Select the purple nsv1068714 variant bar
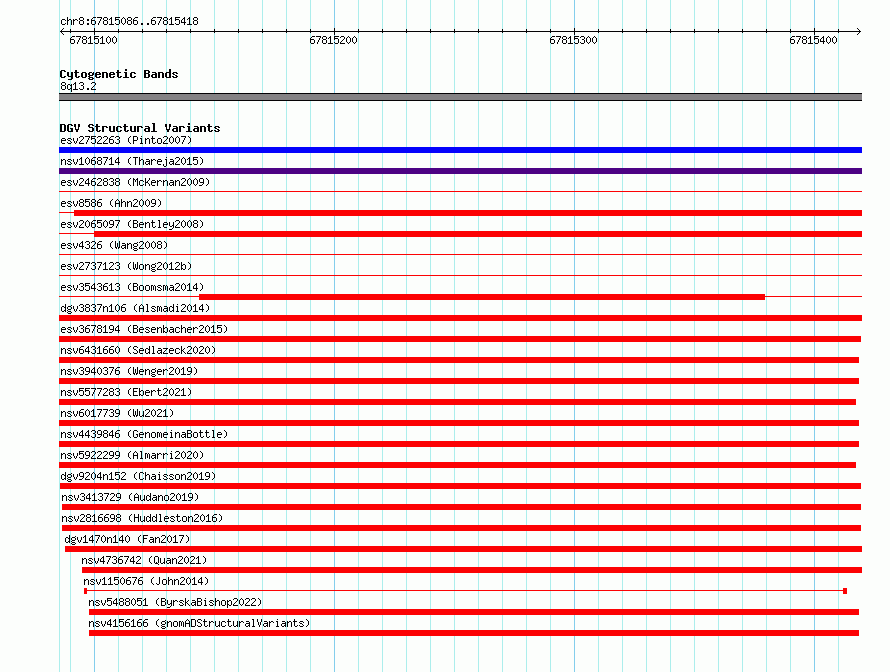 tap(460, 171)
